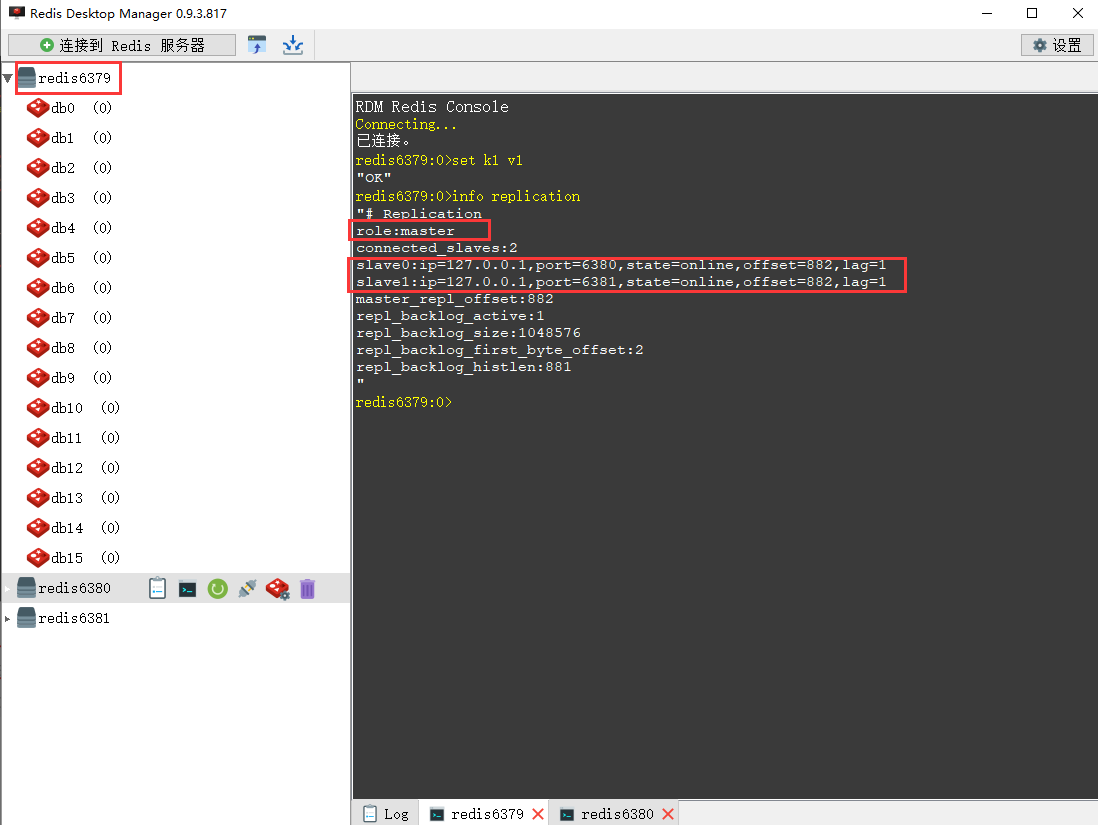Disconnect from redis6380 server
The width and height of the screenshot is (1098, 825).
click(x=248, y=589)
